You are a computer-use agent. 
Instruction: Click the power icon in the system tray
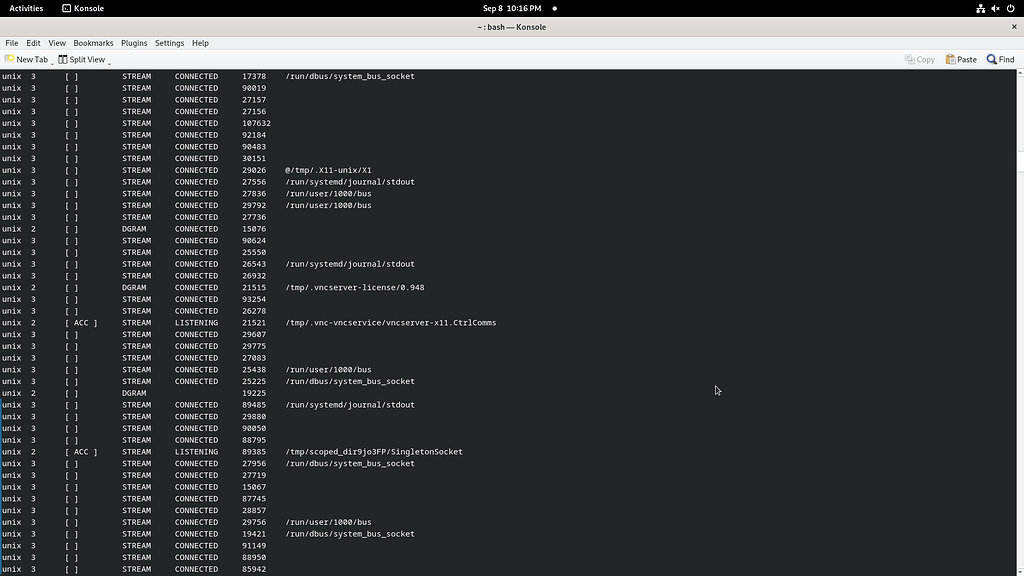(x=1010, y=8)
